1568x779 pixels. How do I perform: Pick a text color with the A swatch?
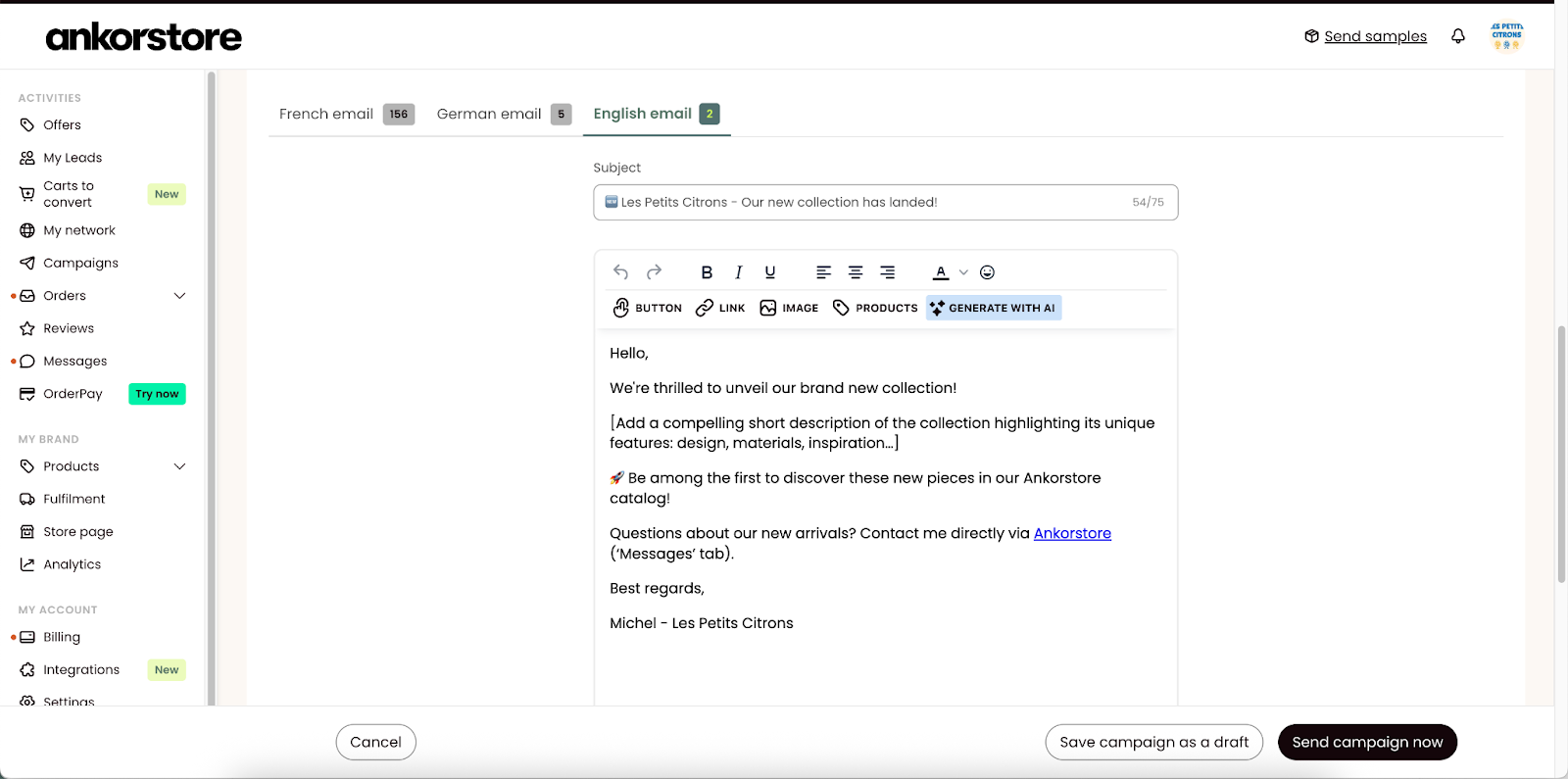pos(941,272)
